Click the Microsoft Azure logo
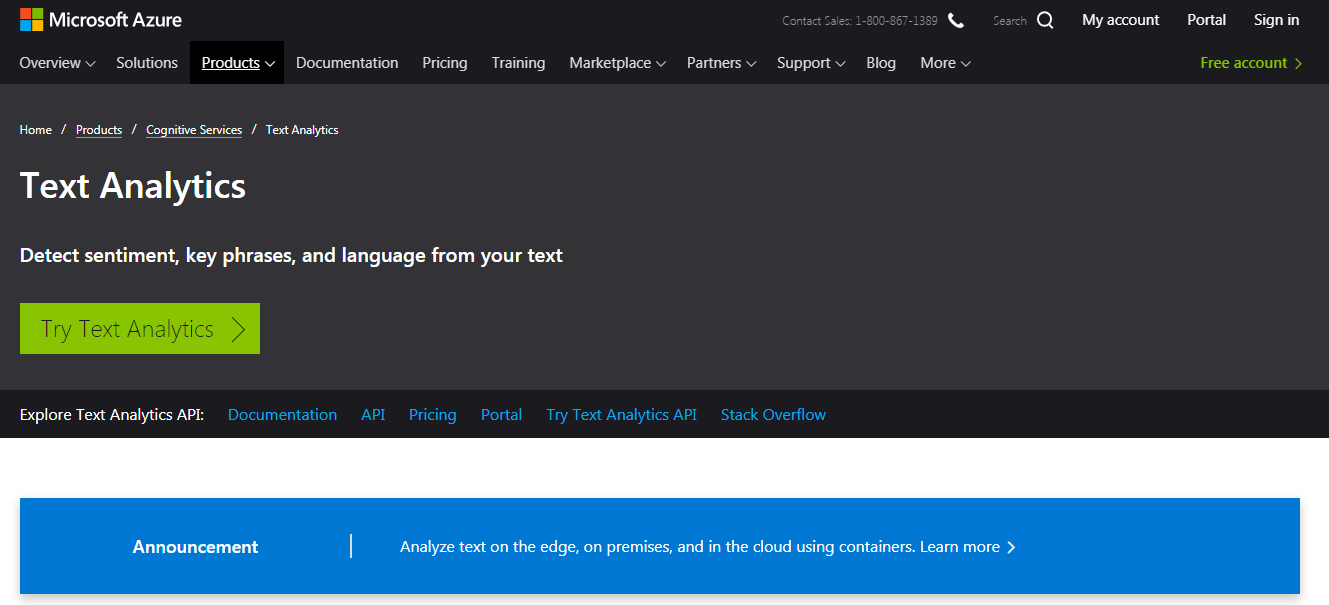 [x=101, y=20]
